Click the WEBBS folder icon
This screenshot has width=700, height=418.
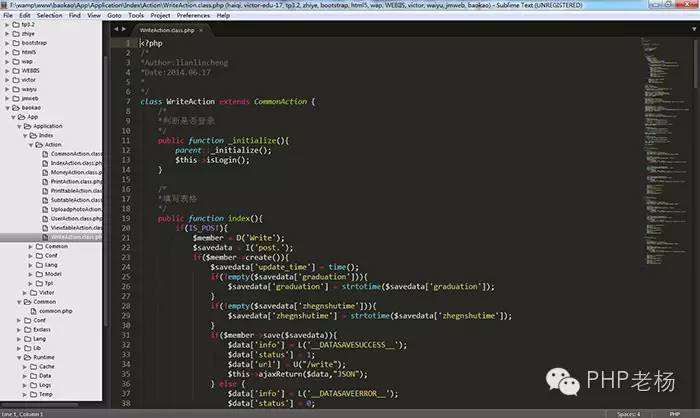click(x=16, y=71)
